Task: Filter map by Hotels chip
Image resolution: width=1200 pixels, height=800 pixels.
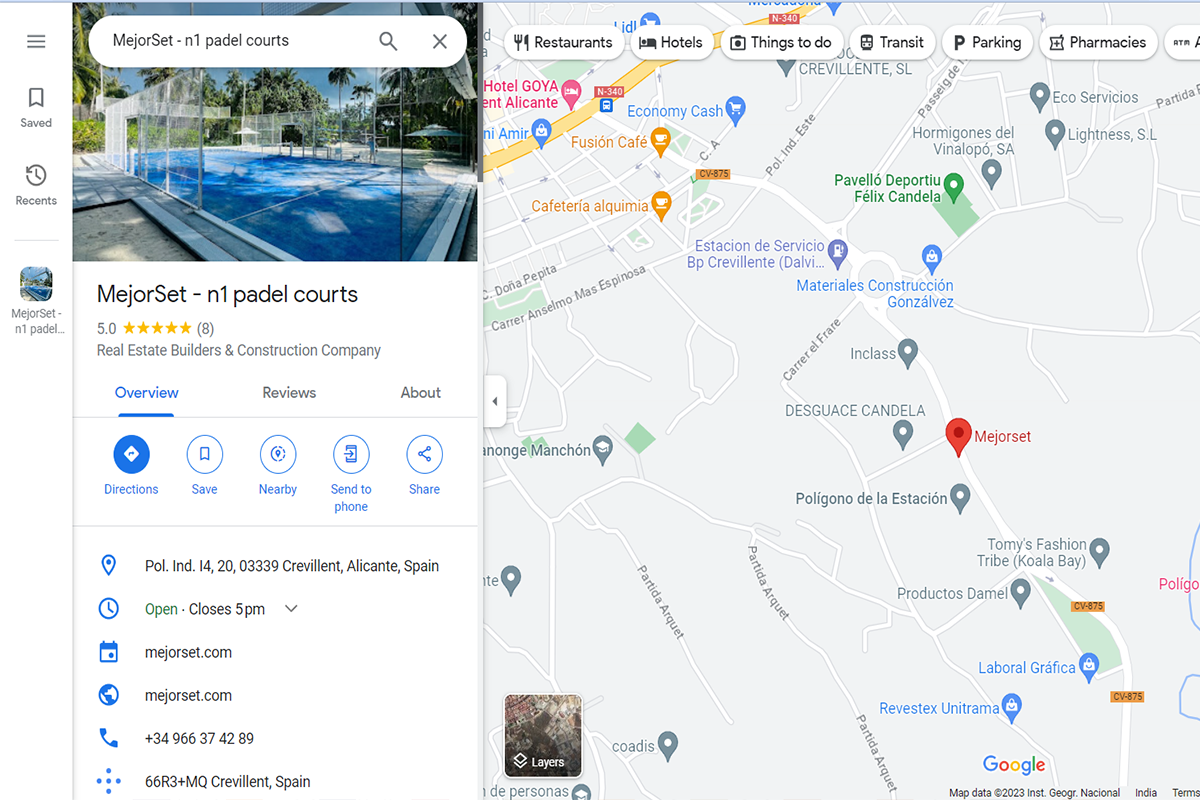Action: pos(671,42)
